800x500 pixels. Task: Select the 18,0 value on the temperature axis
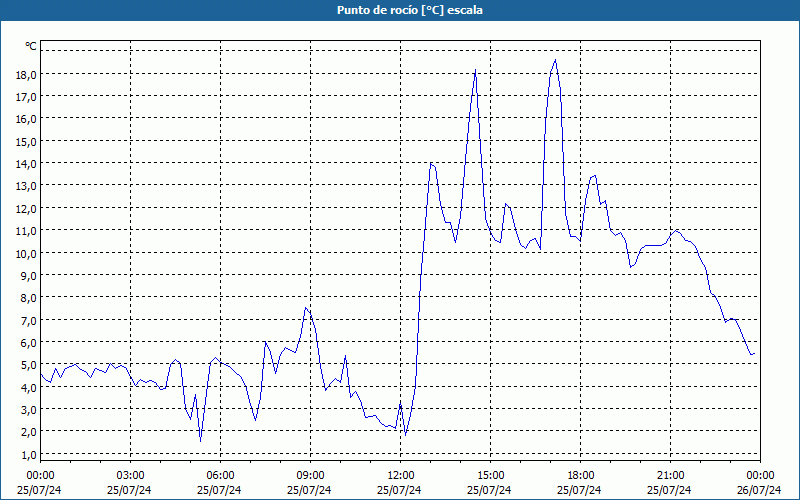coord(27,74)
